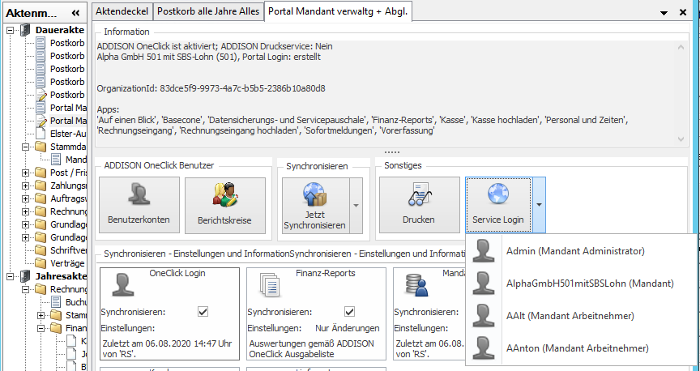
Task: Click the OrganizationId text line
Action: [211, 88]
